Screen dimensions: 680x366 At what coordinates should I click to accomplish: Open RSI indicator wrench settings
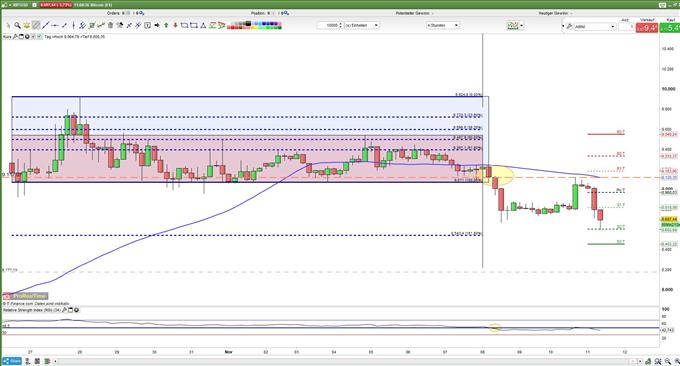[65, 310]
